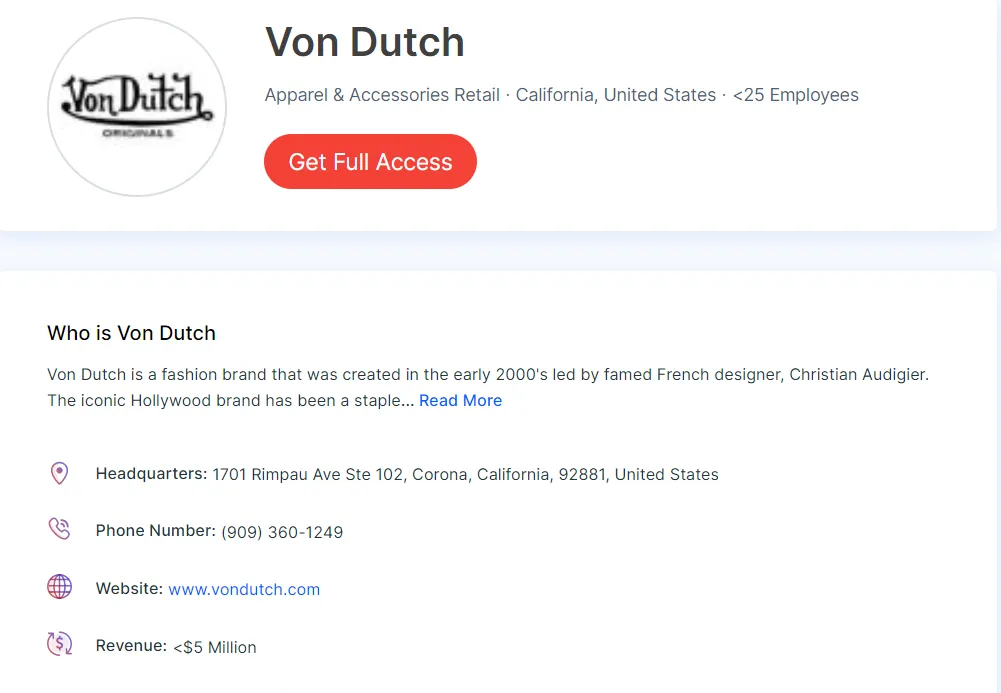Select the California, United States location text
1001x693 pixels.
coord(616,95)
